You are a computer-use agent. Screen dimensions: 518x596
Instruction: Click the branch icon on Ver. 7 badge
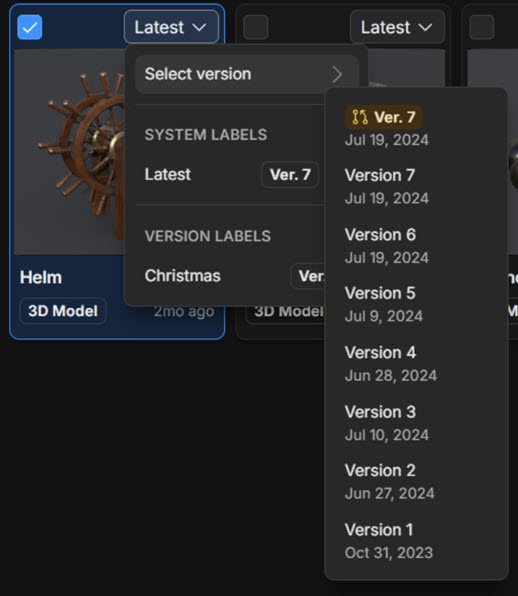click(360, 117)
